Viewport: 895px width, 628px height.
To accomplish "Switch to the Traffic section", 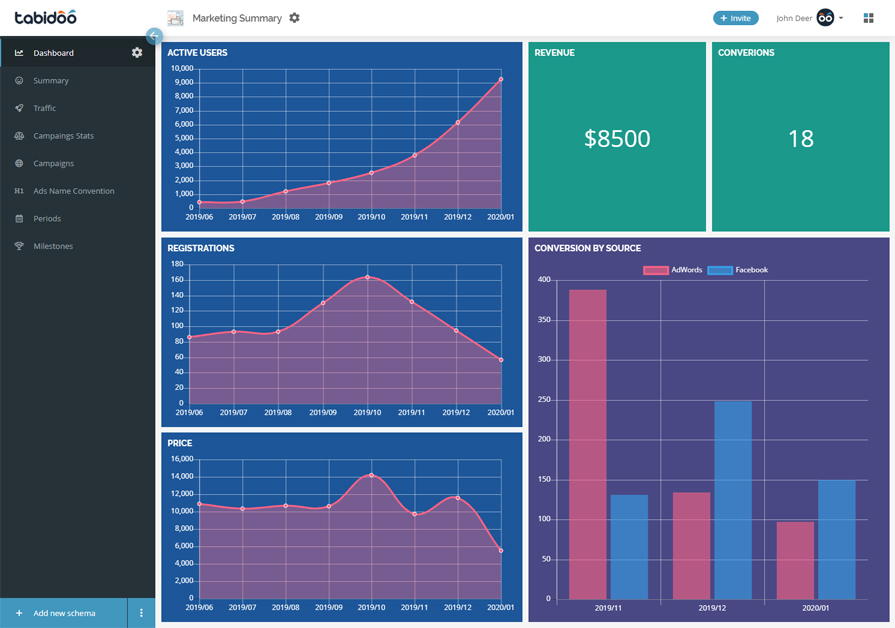I will [x=47, y=108].
